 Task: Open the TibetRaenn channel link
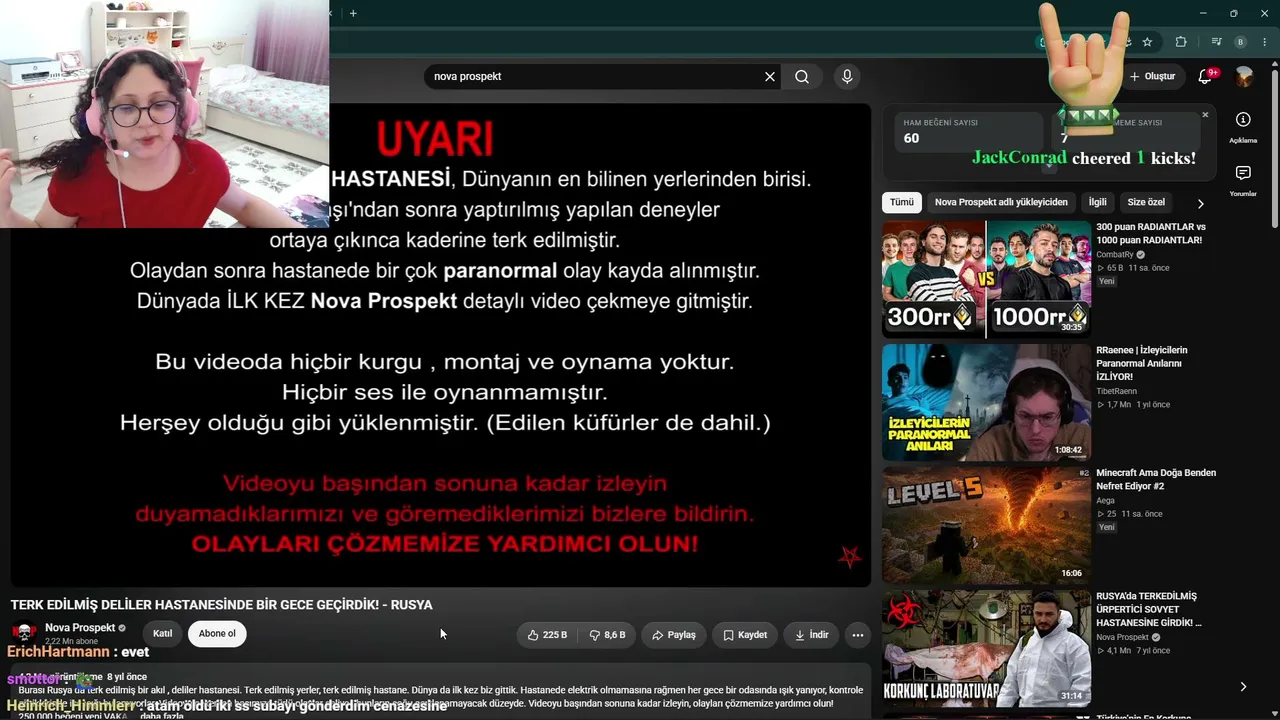click(x=1118, y=391)
